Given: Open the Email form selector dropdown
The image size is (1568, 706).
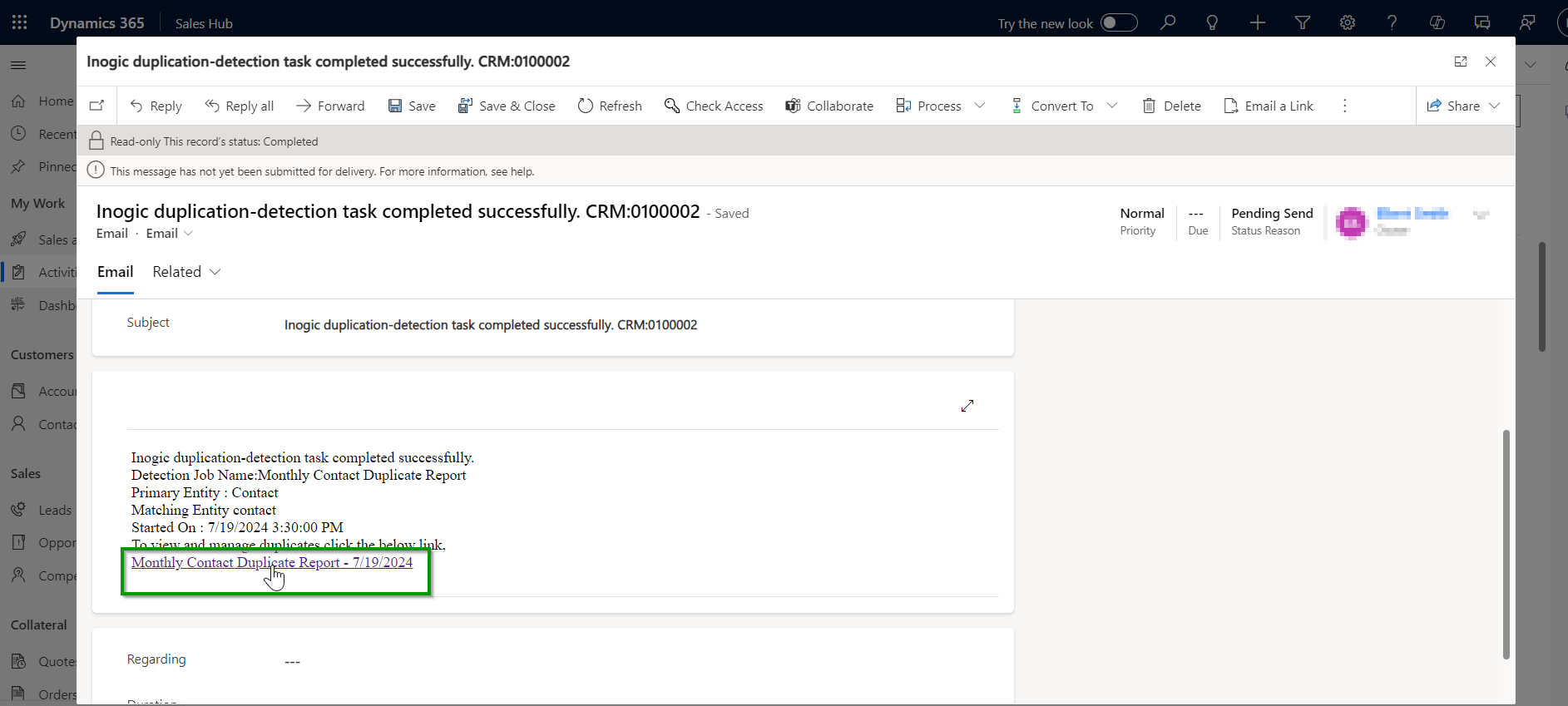Looking at the screenshot, I should (170, 234).
